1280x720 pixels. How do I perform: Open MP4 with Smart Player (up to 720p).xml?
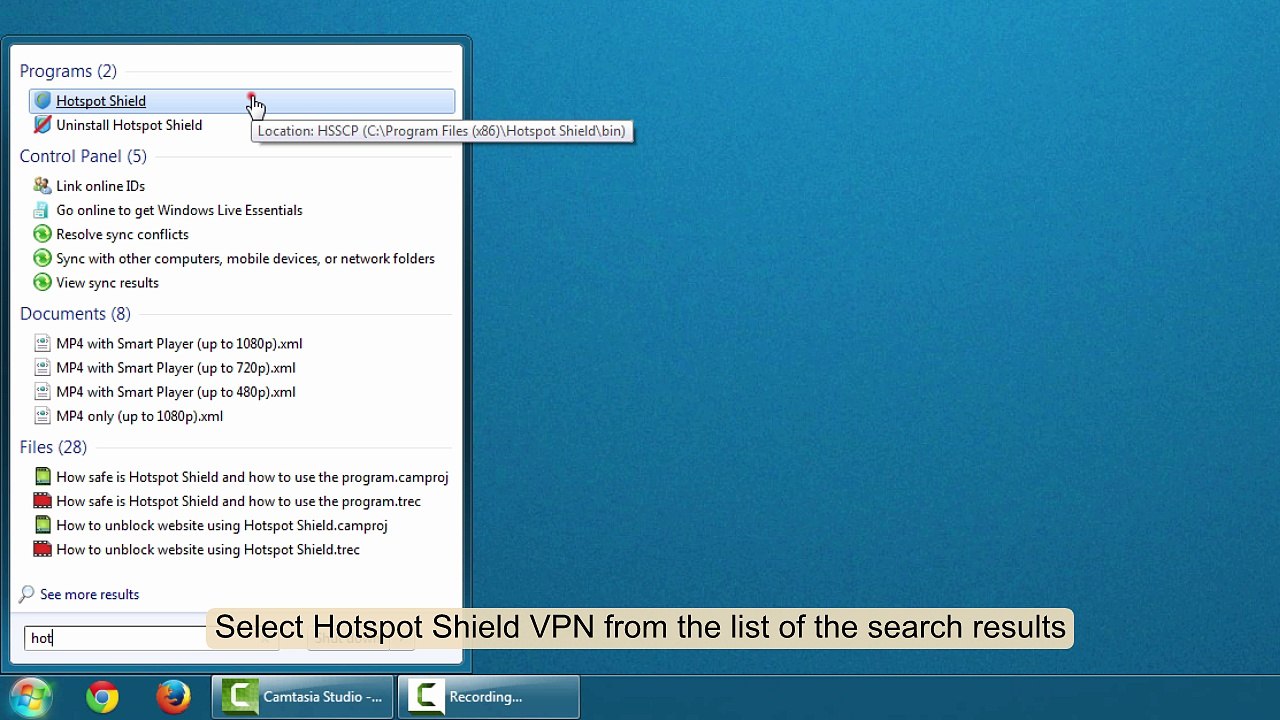click(176, 368)
